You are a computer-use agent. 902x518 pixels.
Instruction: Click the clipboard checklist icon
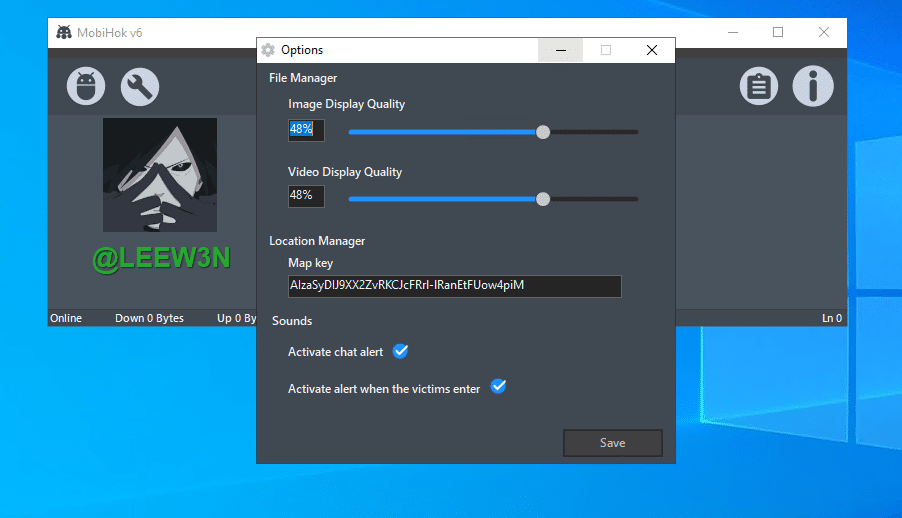point(759,86)
